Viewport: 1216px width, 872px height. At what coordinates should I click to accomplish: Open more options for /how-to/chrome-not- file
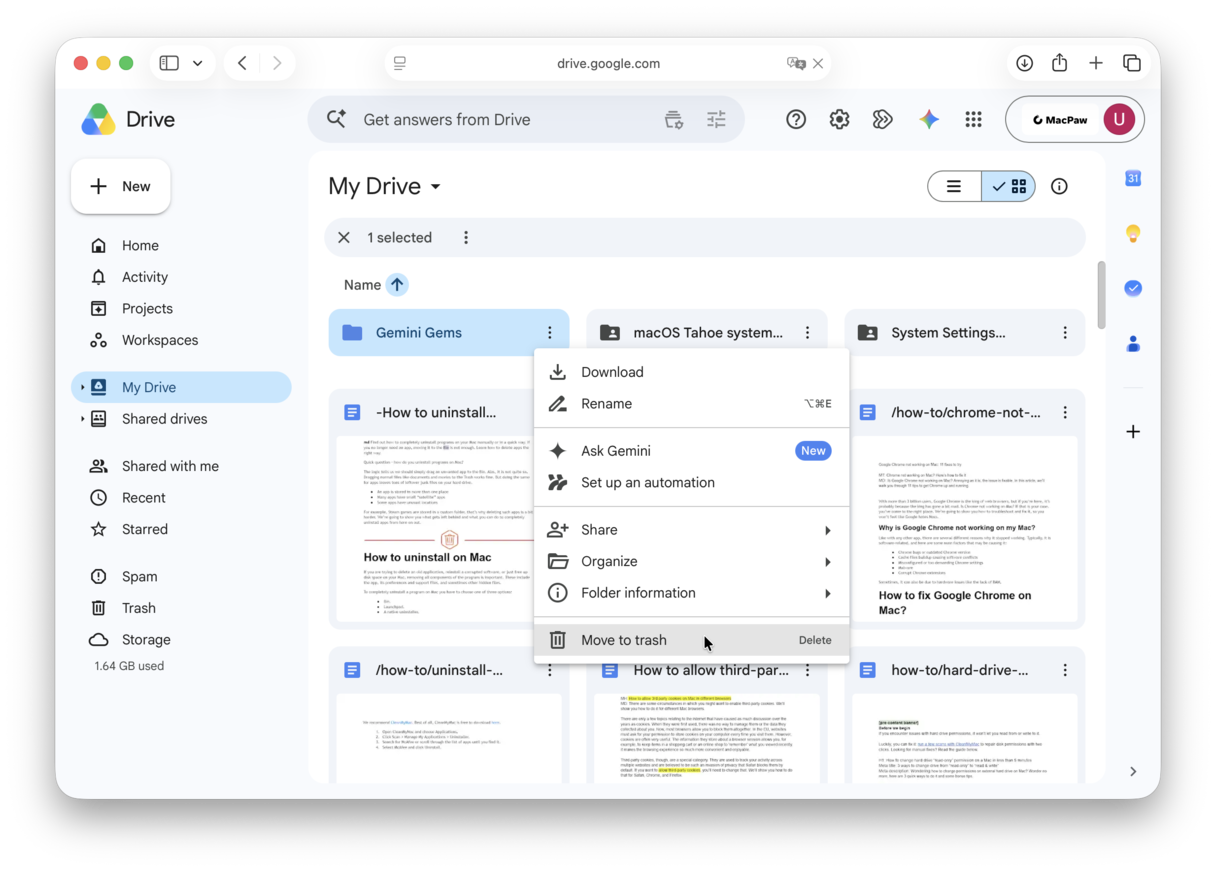click(x=1065, y=412)
